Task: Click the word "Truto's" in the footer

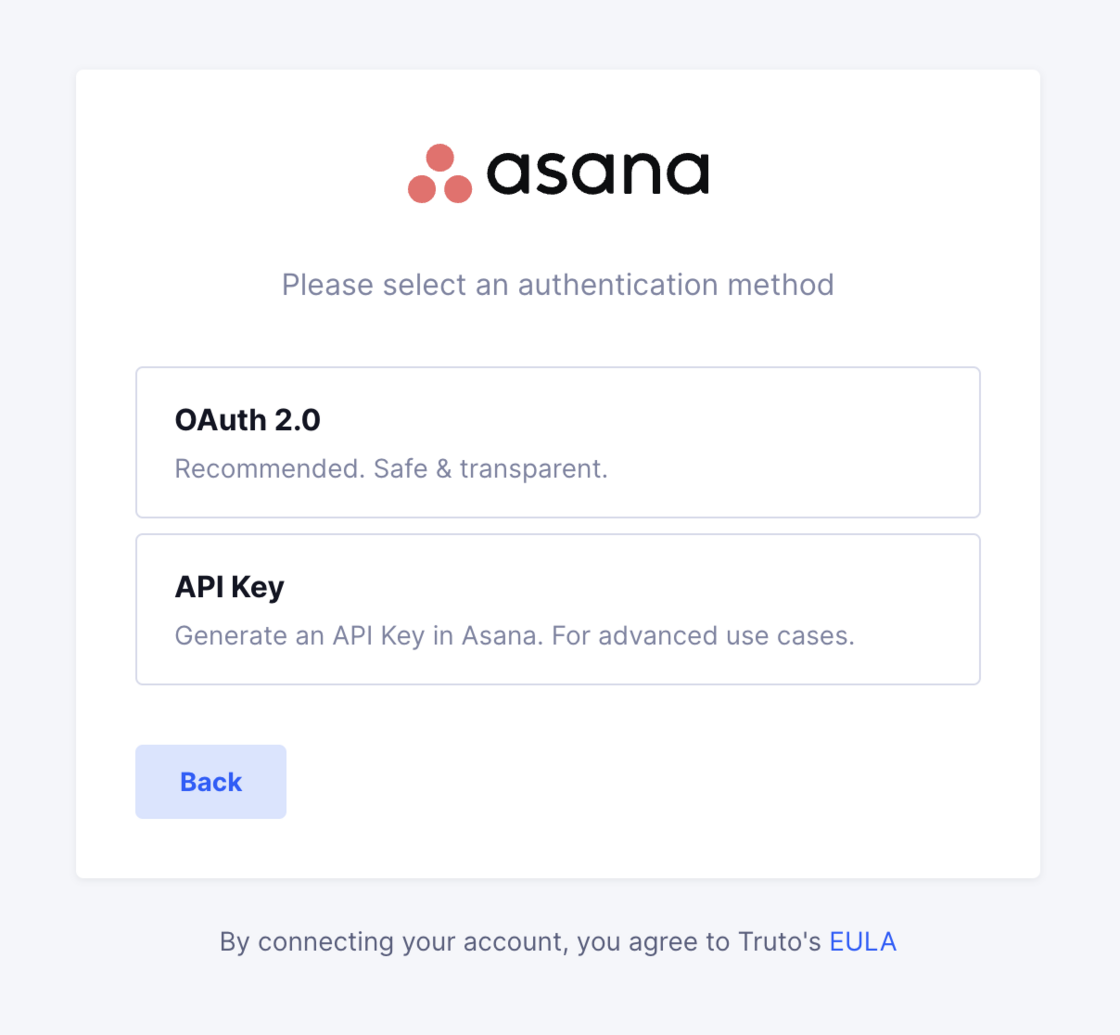Action: 779,941
